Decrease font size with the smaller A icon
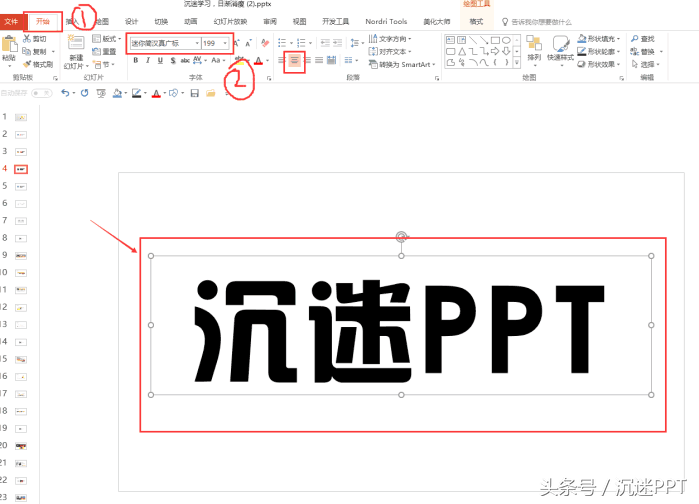Viewport: 699px width, 504px height. [248, 43]
